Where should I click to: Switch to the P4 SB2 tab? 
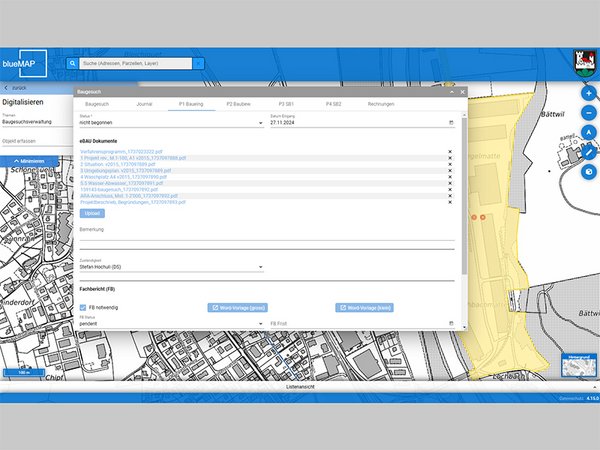click(x=334, y=104)
